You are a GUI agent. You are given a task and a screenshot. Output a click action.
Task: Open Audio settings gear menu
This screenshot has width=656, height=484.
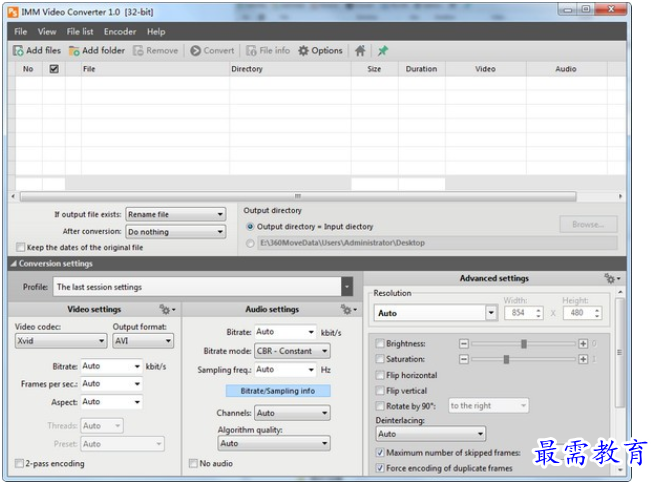click(348, 310)
